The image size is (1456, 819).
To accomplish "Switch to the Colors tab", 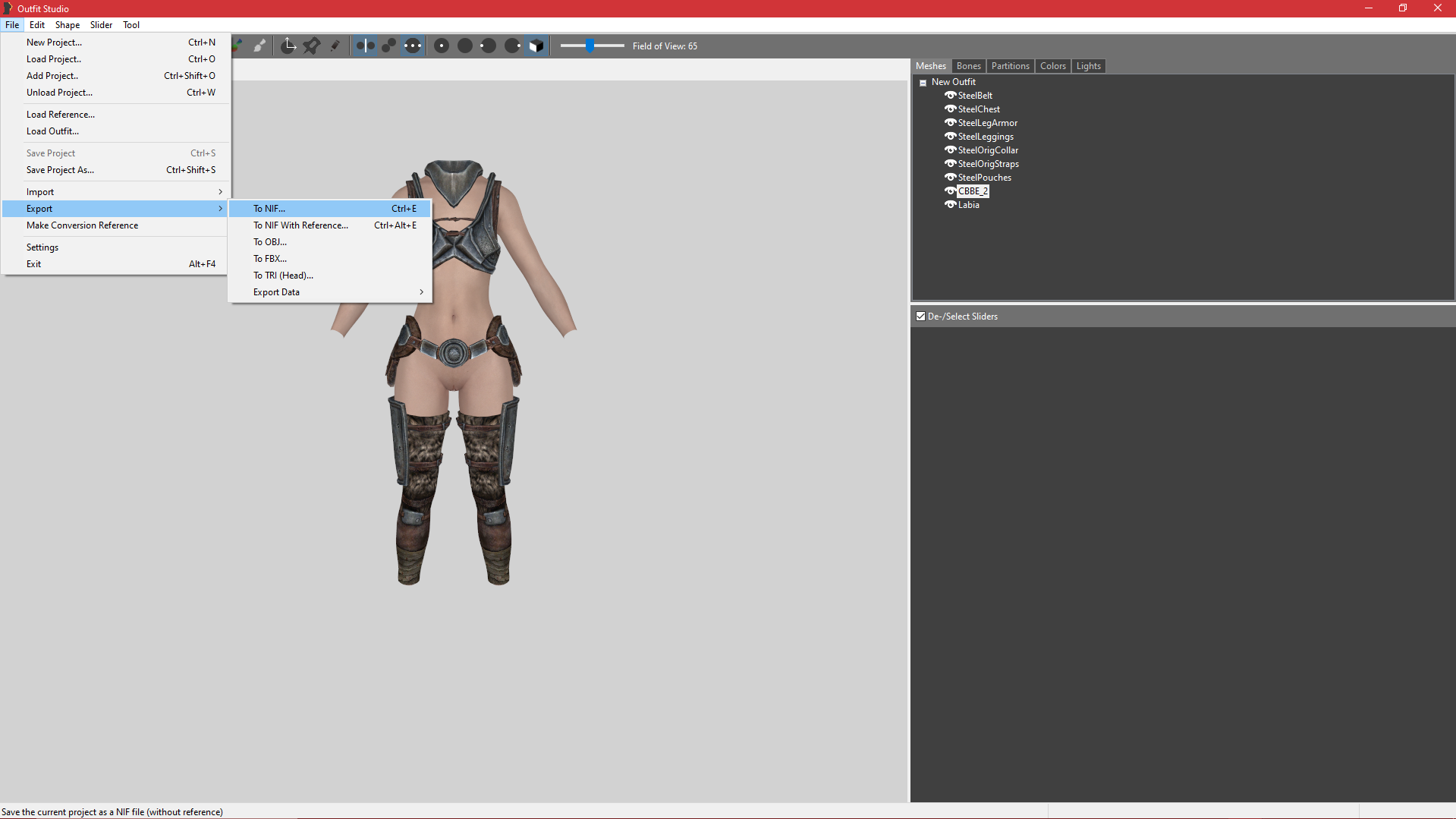I will pyautogui.click(x=1052, y=66).
